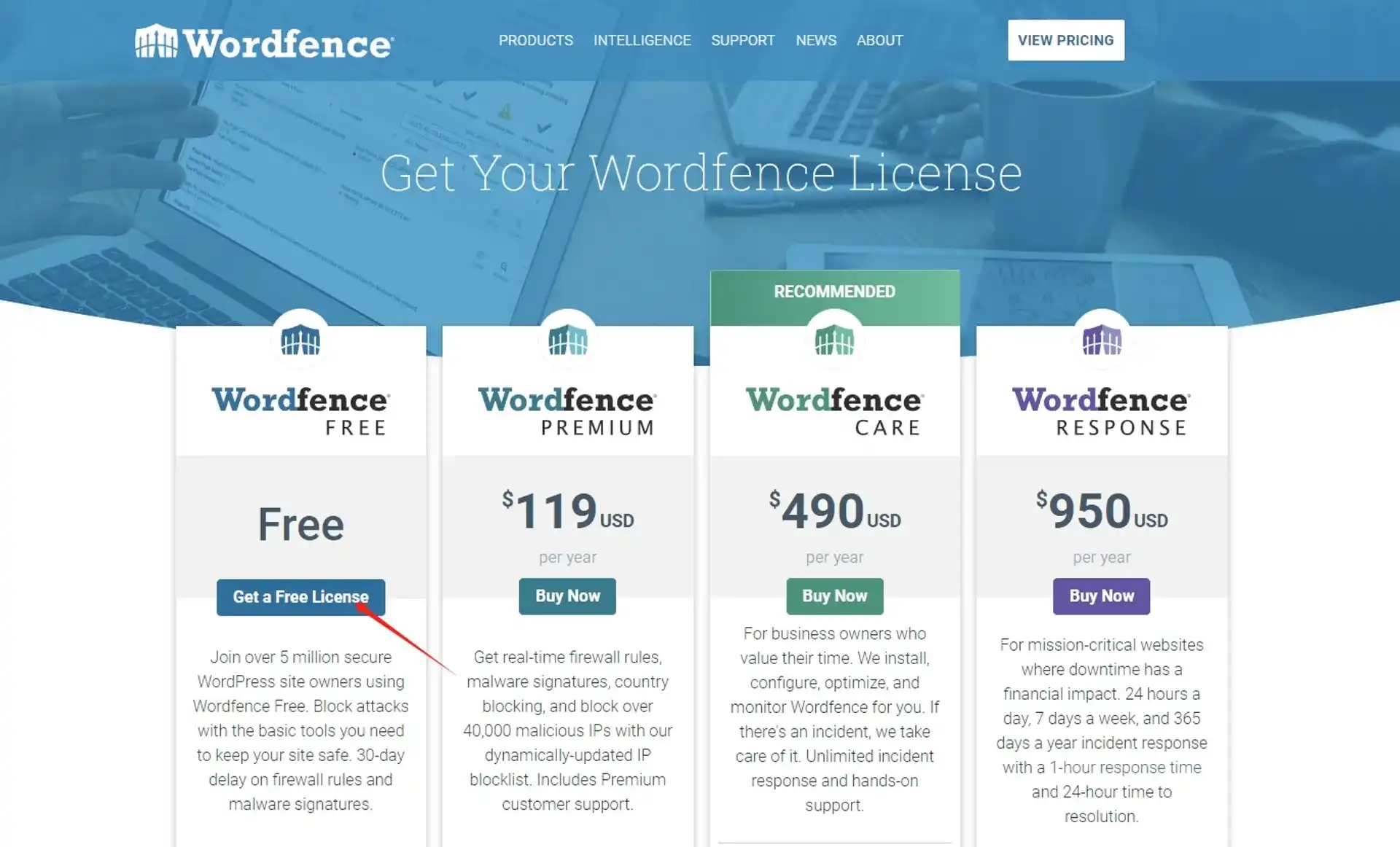The image size is (1400, 847).
Task: Buy Now for Wordfence Care
Action: coord(835,596)
